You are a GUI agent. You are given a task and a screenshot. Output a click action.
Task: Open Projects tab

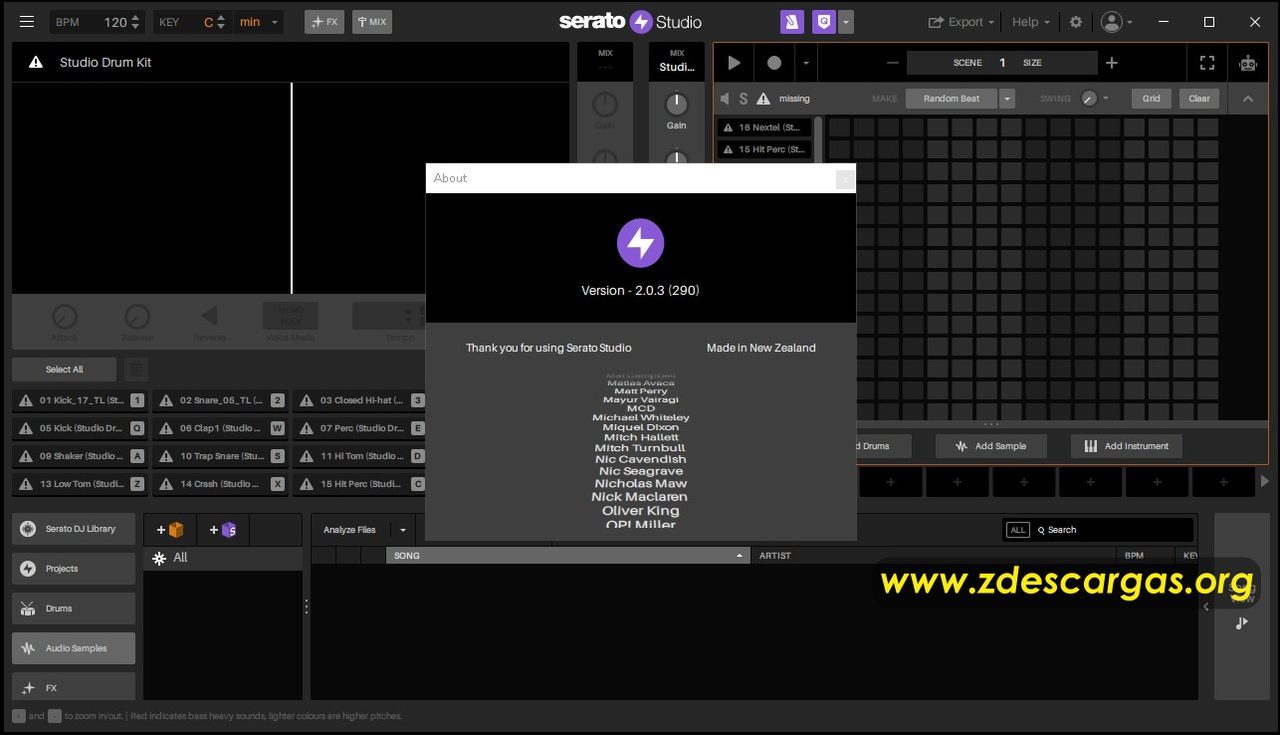(73, 569)
